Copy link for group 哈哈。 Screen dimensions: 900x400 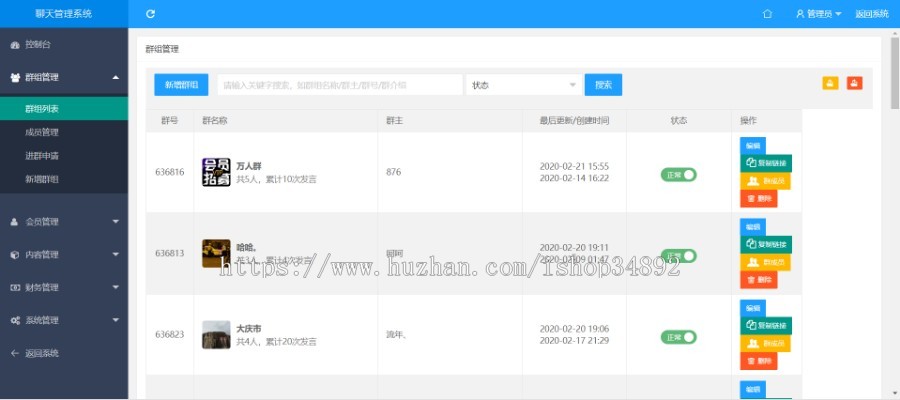click(x=766, y=244)
